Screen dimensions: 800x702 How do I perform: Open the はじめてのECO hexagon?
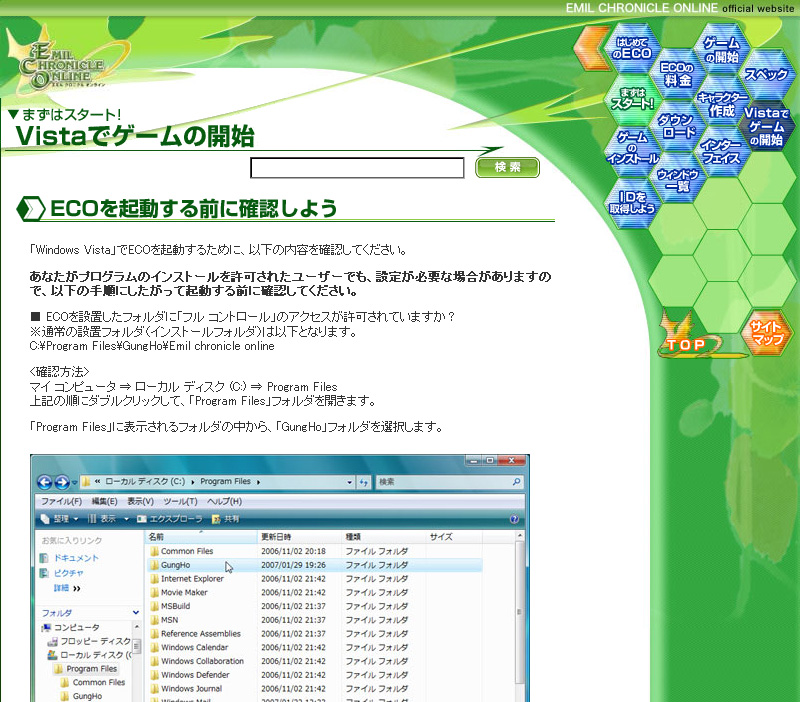click(634, 47)
